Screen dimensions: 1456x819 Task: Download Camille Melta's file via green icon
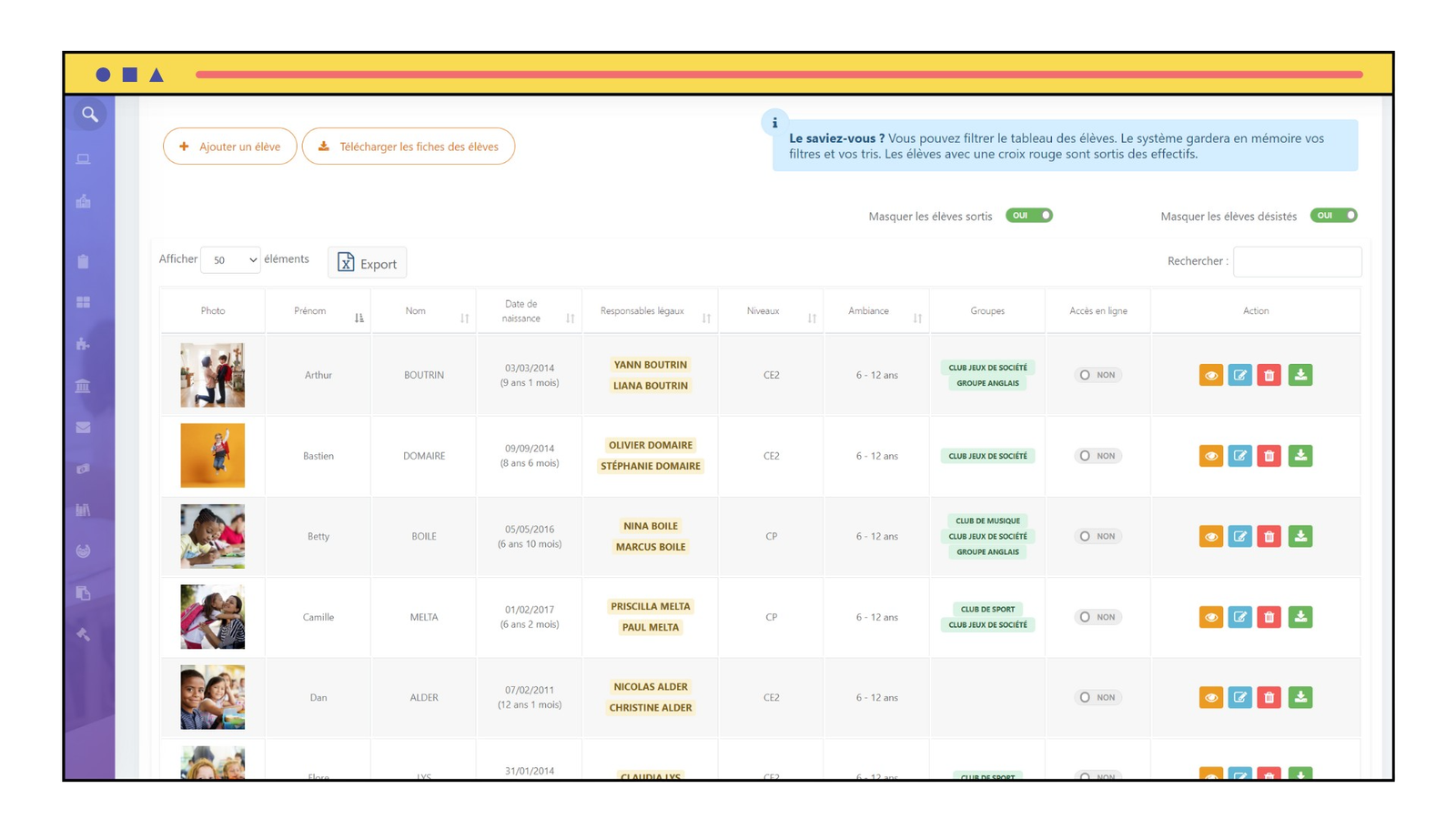1300,617
